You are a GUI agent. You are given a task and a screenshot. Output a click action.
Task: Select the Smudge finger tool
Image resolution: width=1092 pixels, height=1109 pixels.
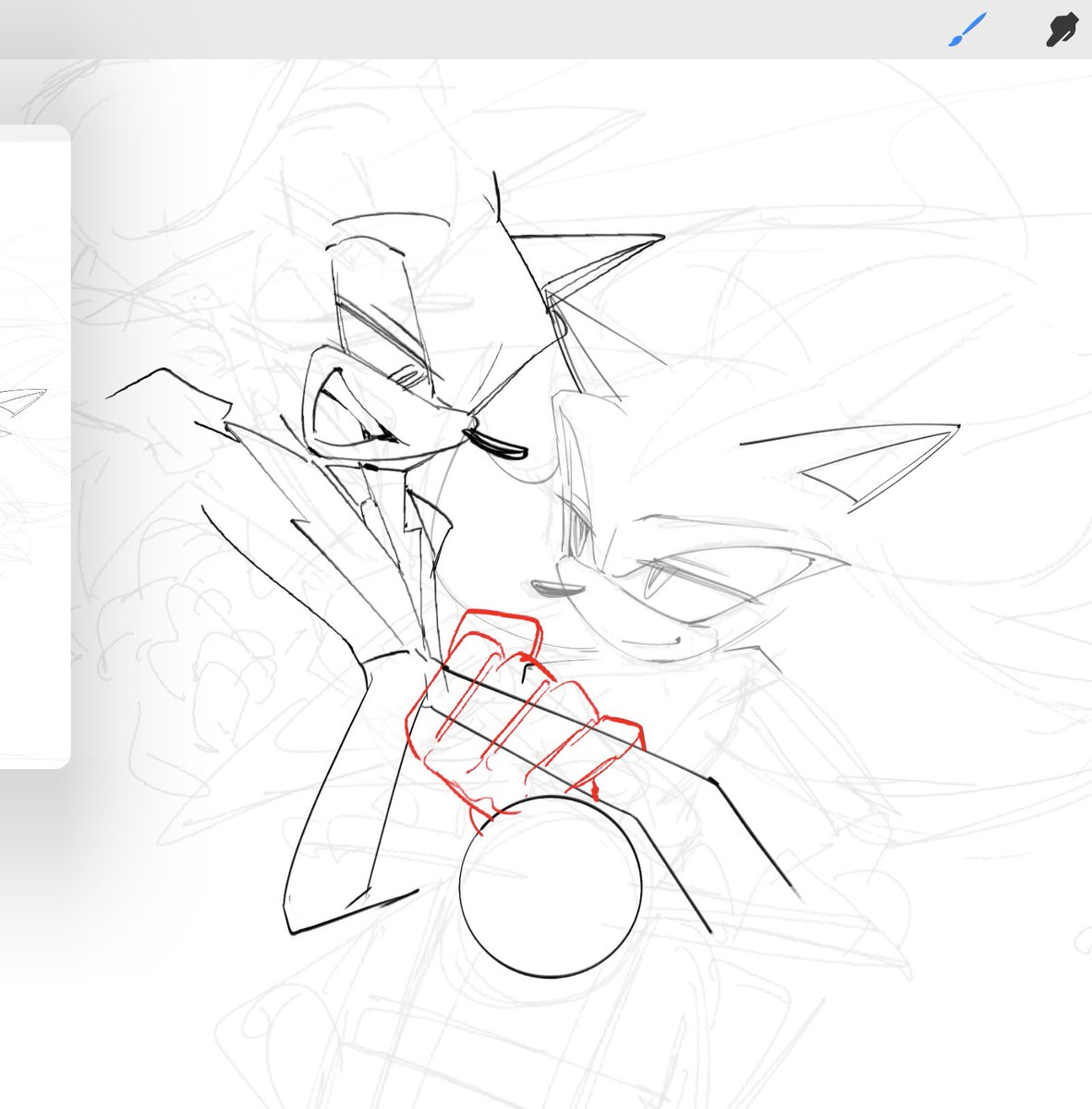(x=1063, y=30)
